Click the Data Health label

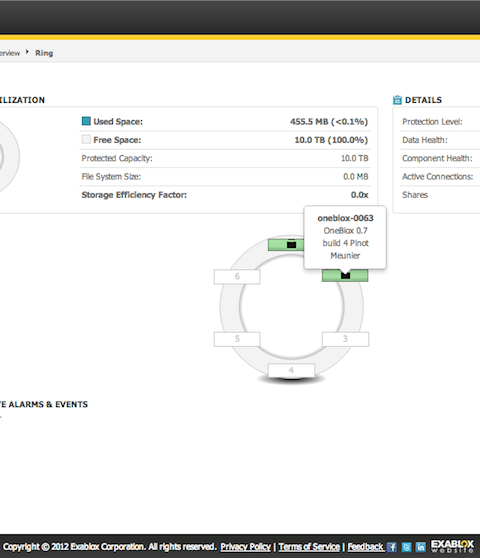pos(424,140)
